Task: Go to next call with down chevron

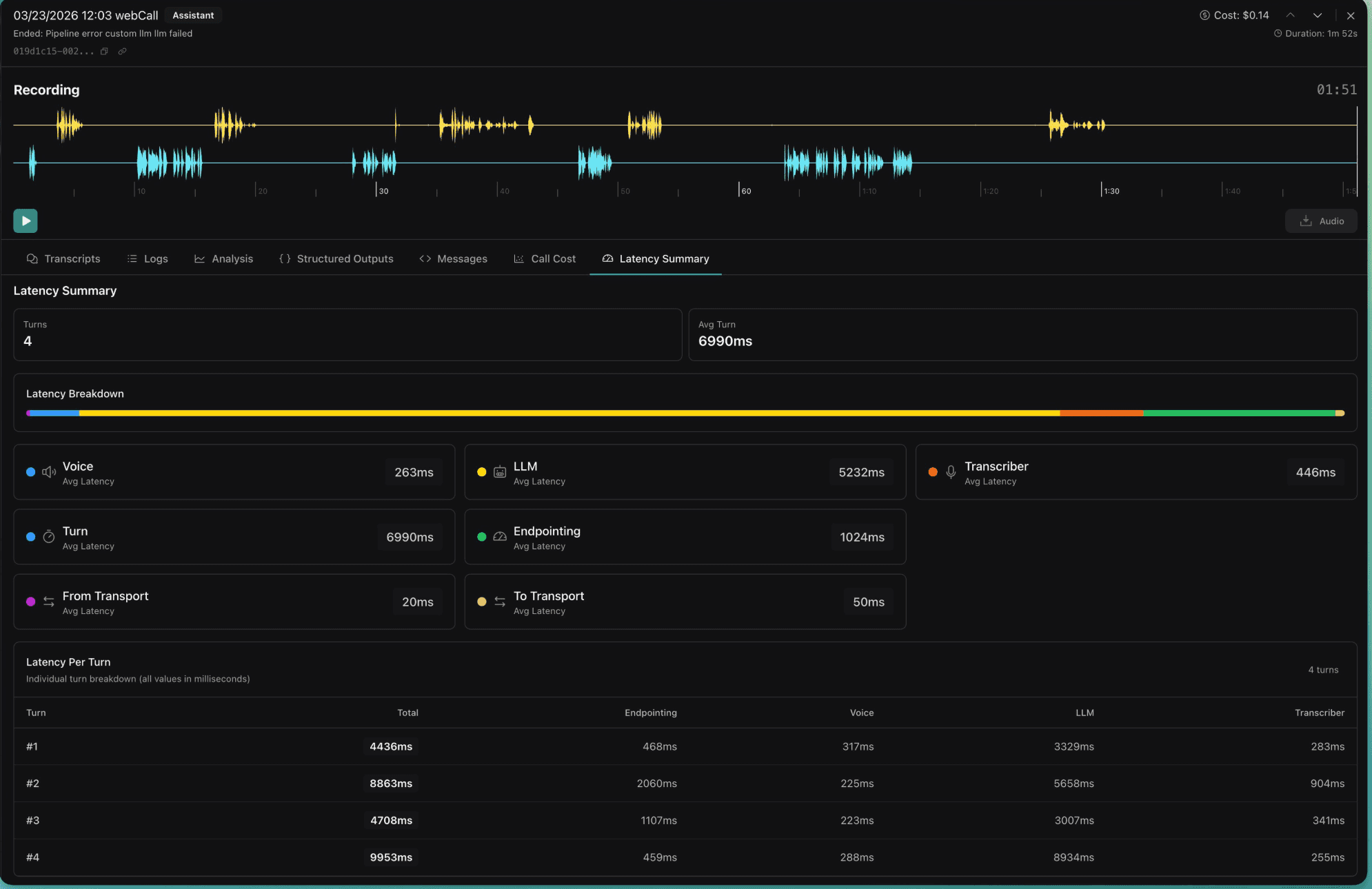Action: 1317,15
